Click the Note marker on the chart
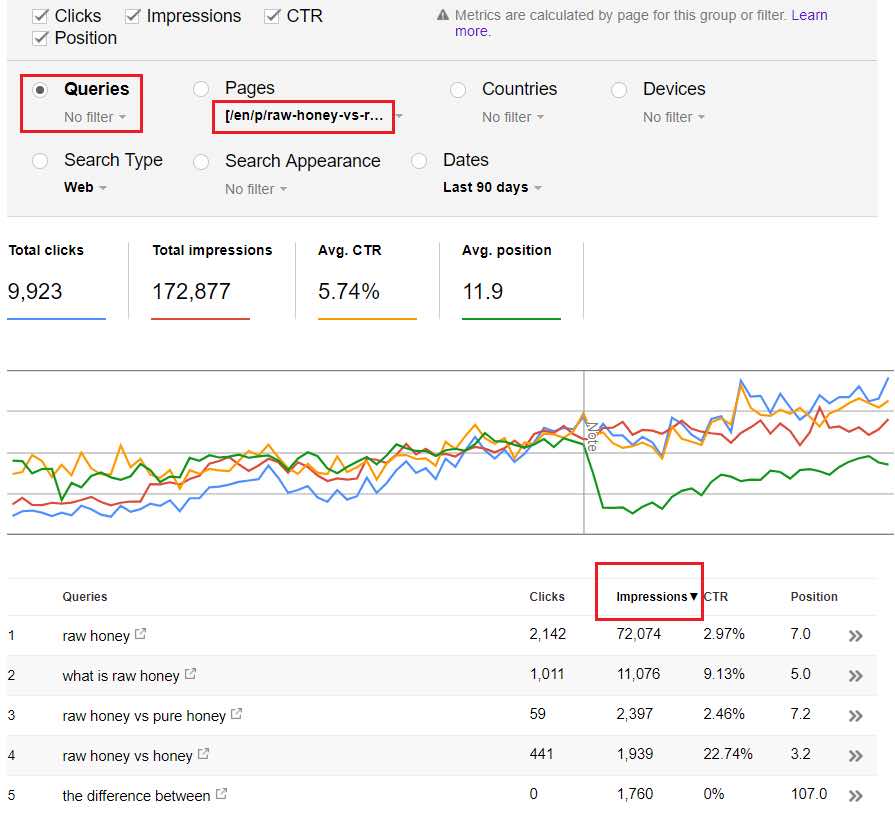895x815 pixels. click(591, 437)
